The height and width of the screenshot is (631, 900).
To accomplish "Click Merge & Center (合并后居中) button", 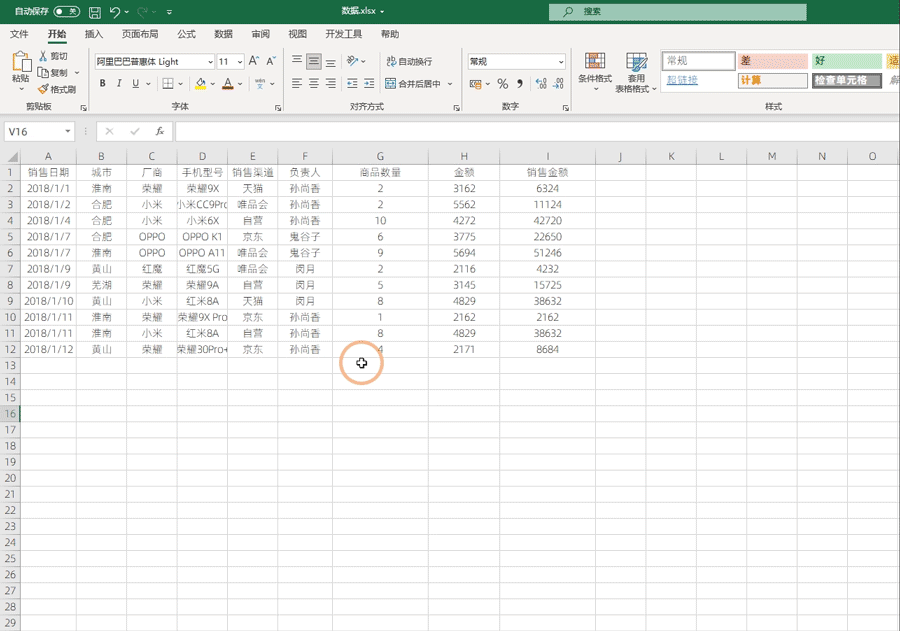I will click(x=413, y=84).
